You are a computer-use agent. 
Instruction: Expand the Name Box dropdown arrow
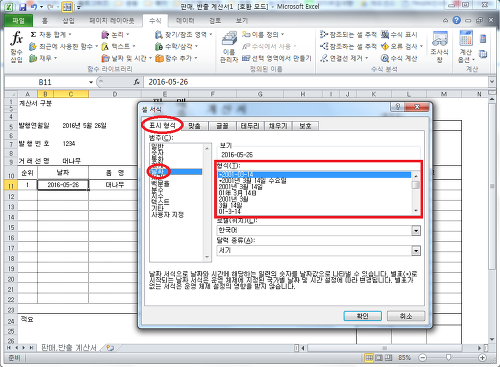tap(91, 82)
